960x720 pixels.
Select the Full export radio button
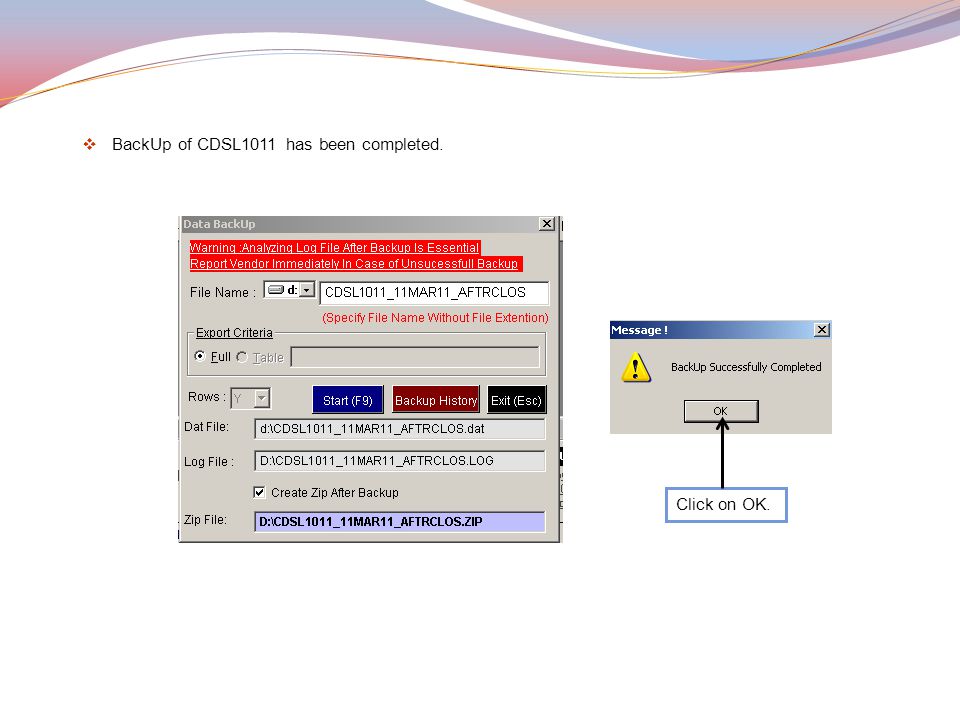[200, 356]
